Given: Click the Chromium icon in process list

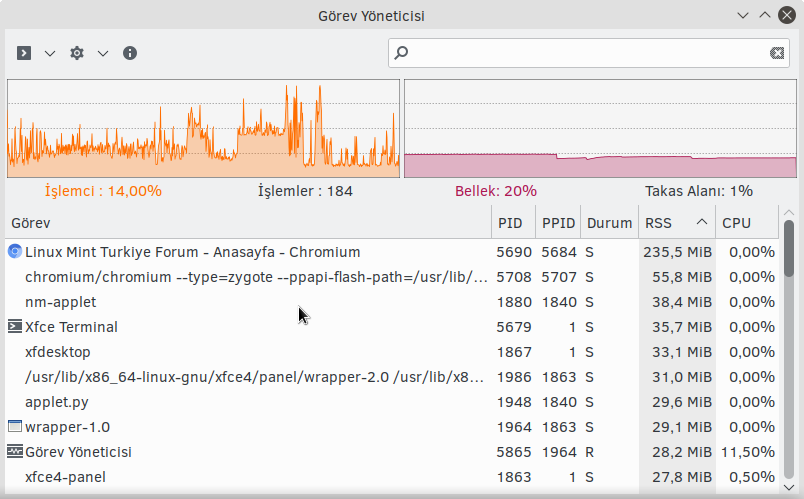Looking at the screenshot, I should (15, 252).
